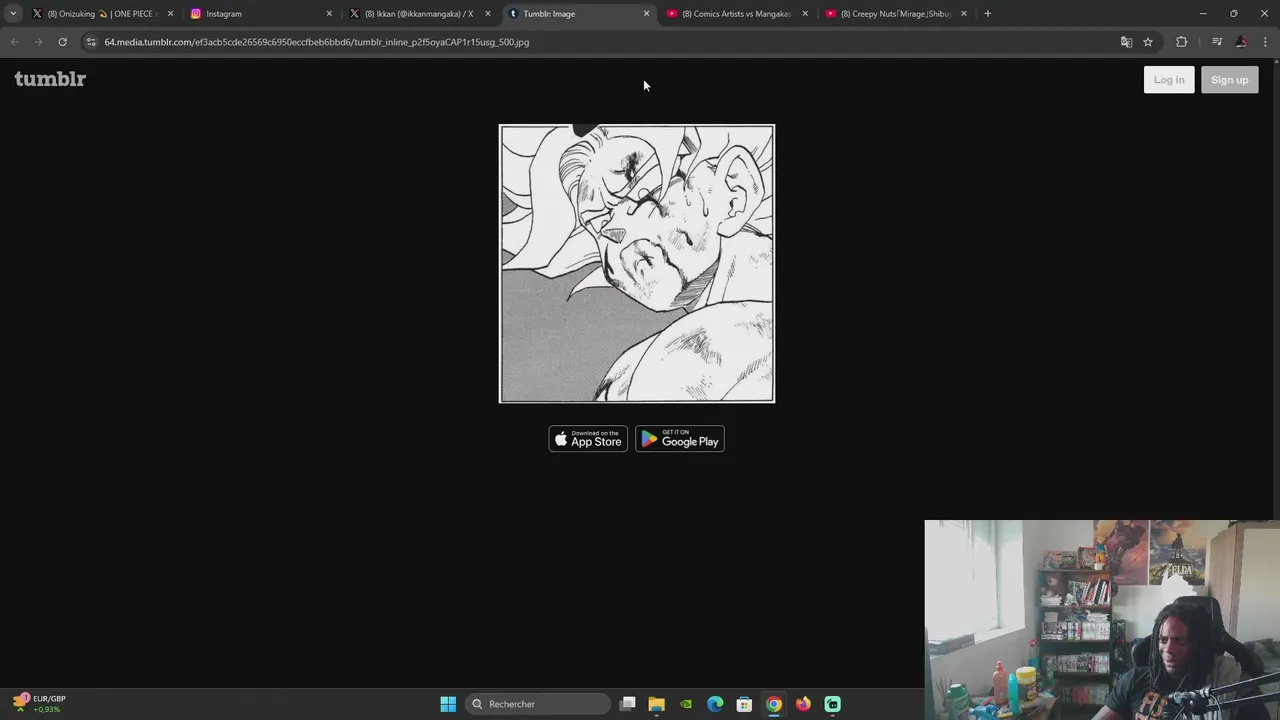Switch to the Instagram tab
The image size is (1280, 720).
260,14
